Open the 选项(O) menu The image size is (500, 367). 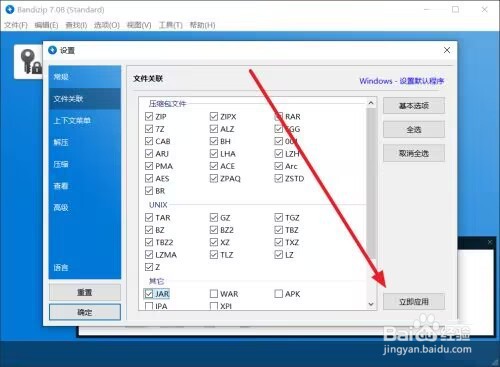pyautogui.click(x=107, y=25)
